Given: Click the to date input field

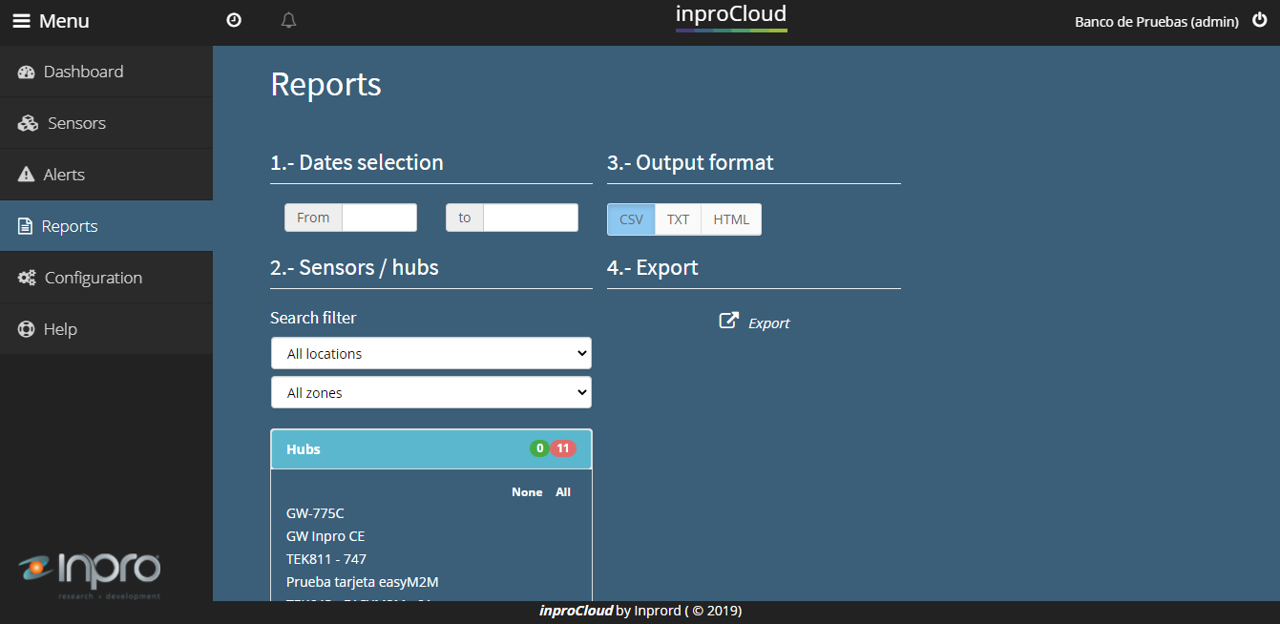Looking at the screenshot, I should point(530,218).
